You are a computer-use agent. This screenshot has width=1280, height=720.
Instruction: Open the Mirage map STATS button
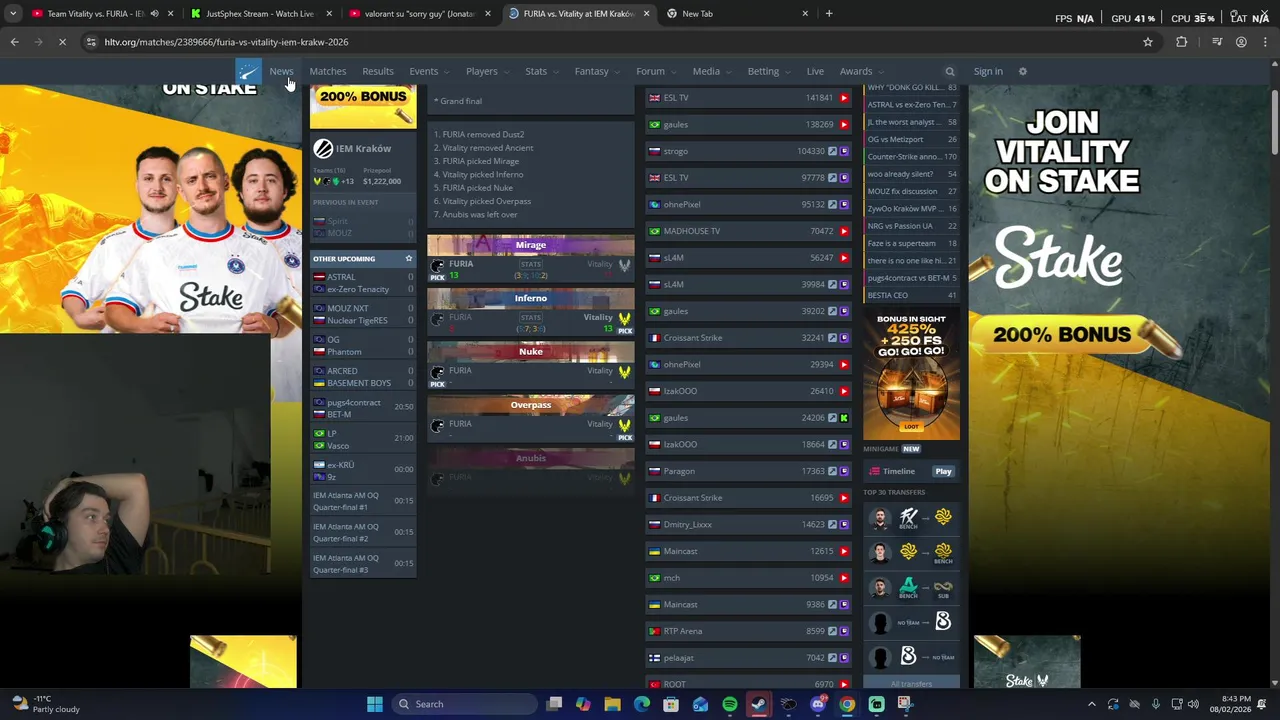coord(530,264)
